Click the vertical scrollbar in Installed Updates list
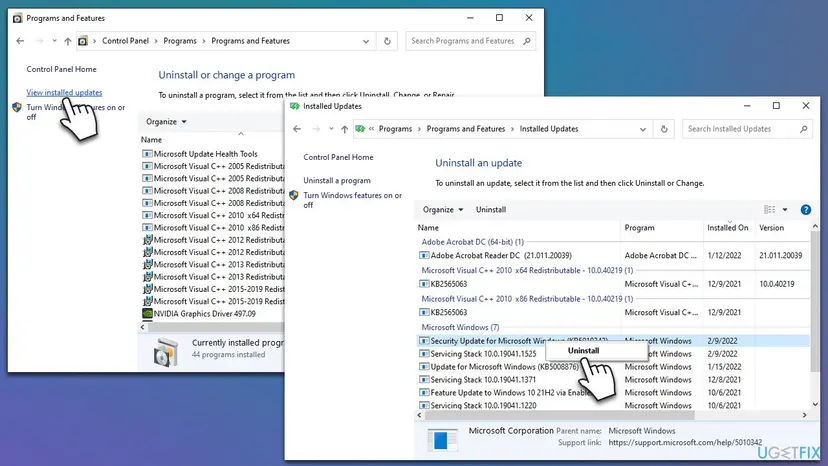This screenshot has width=828, height=466. [x=815, y=301]
